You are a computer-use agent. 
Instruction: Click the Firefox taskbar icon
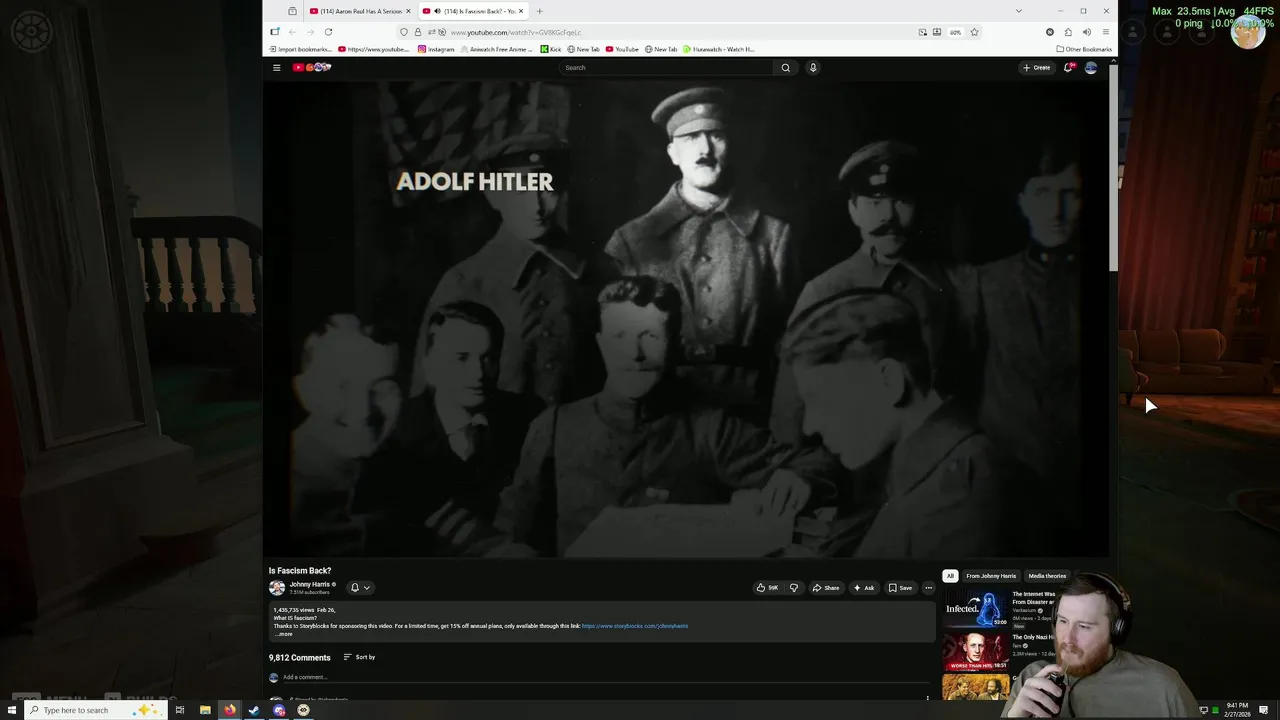pos(230,710)
